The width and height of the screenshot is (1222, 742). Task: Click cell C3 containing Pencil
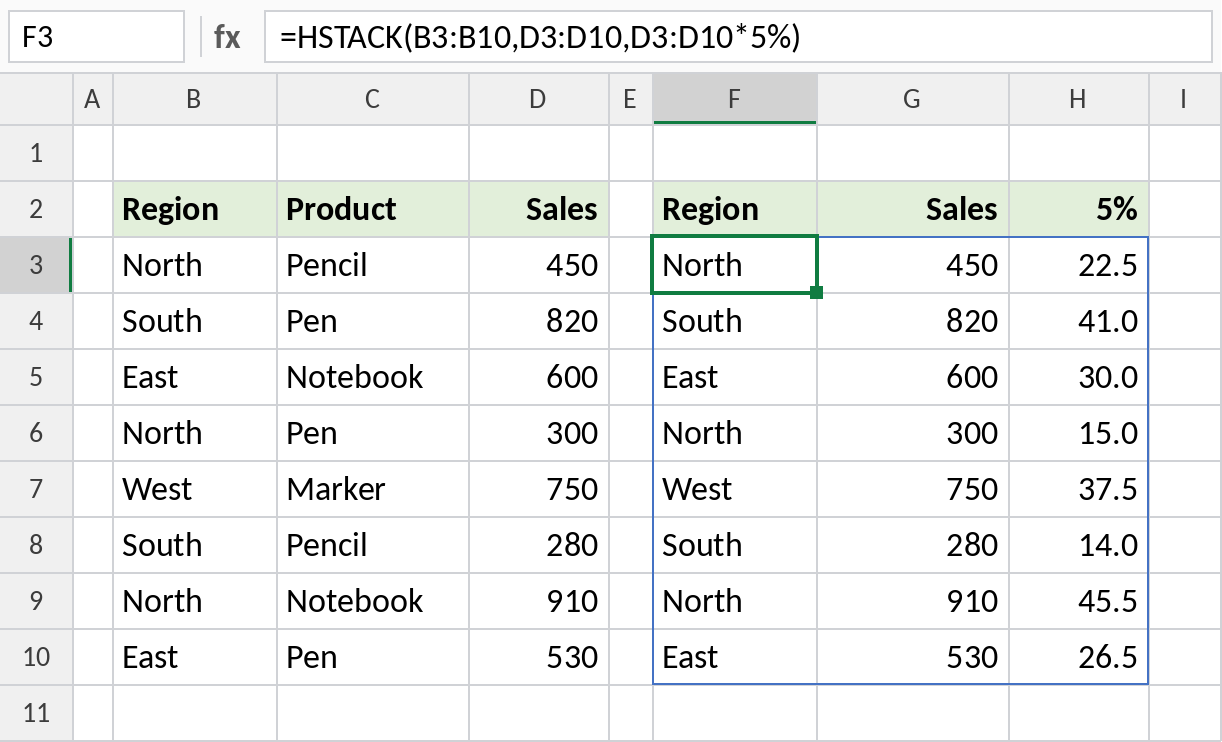(x=373, y=265)
